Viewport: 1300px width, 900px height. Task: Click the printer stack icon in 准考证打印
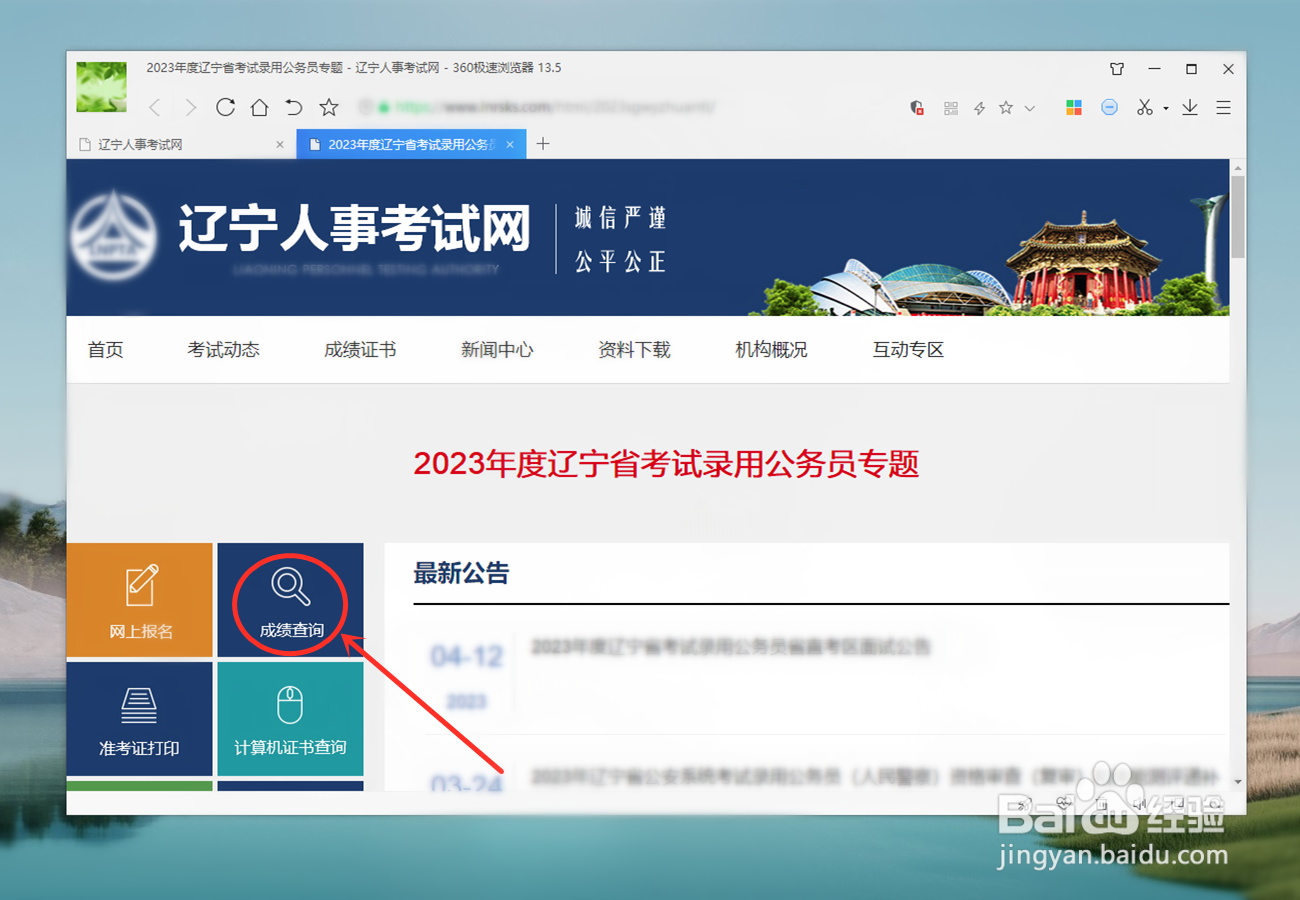tap(139, 706)
